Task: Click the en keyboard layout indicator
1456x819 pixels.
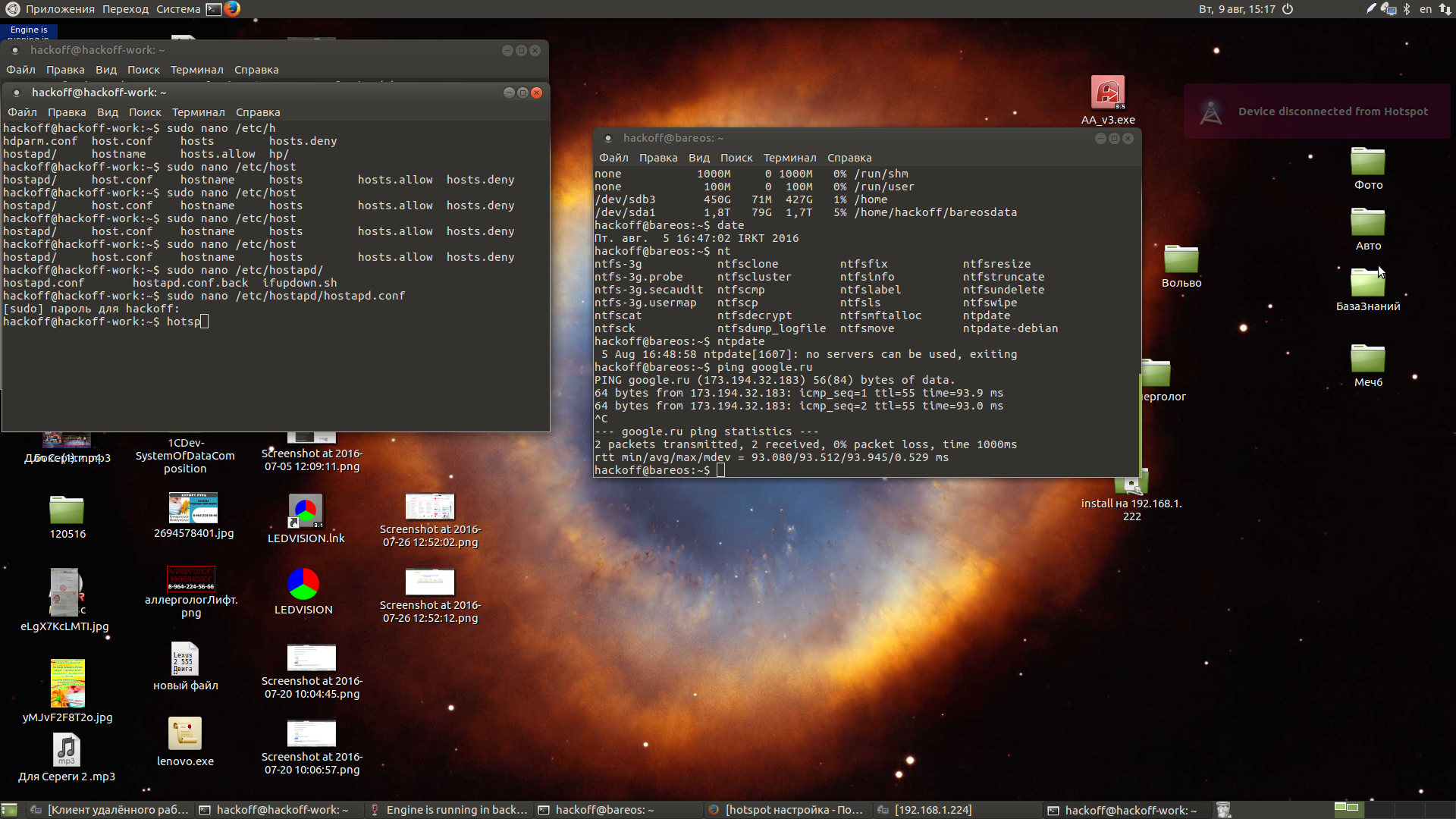Action: pos(1426,9)
